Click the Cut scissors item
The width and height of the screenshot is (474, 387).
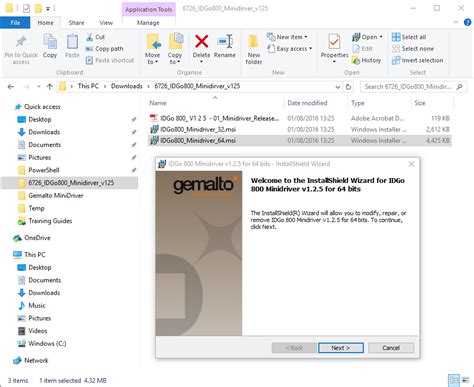coord(96,37)
